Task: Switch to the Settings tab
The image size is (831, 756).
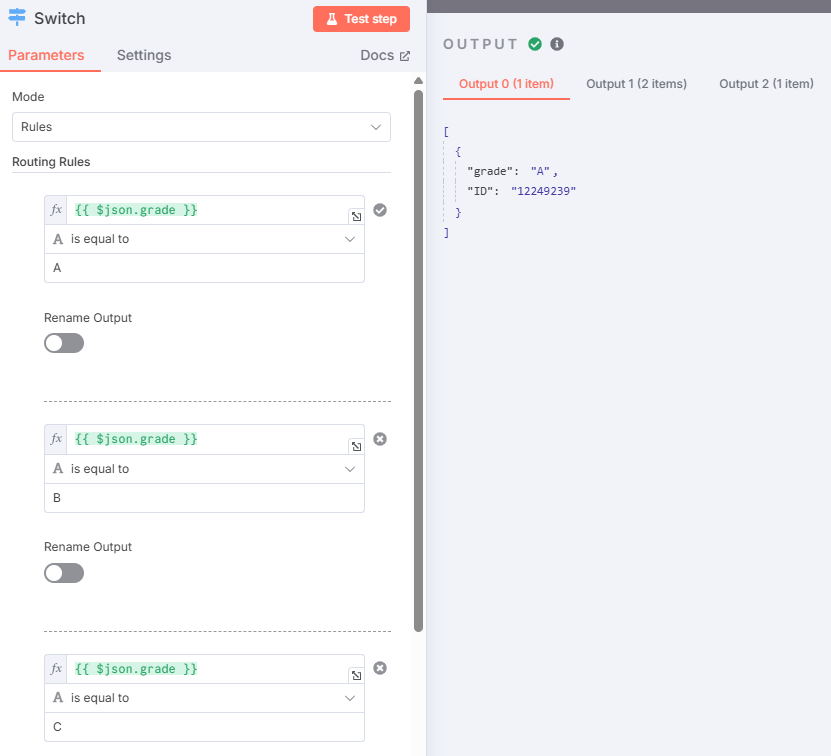Action: [144, 55]
